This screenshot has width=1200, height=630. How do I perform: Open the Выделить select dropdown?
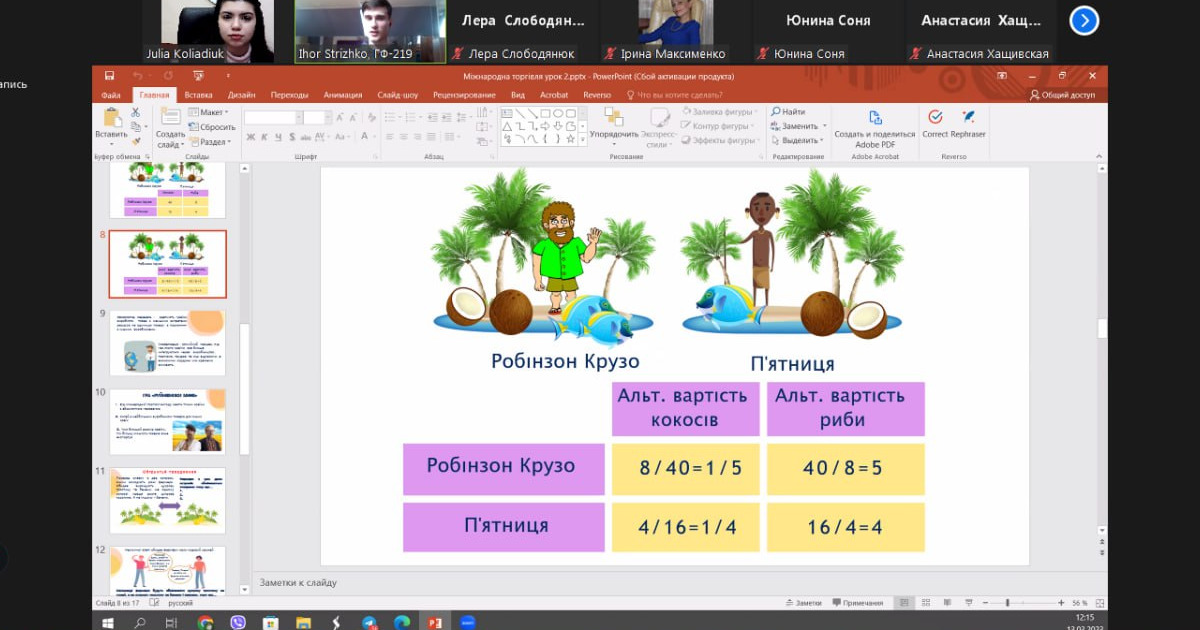[x=795, y=140]
